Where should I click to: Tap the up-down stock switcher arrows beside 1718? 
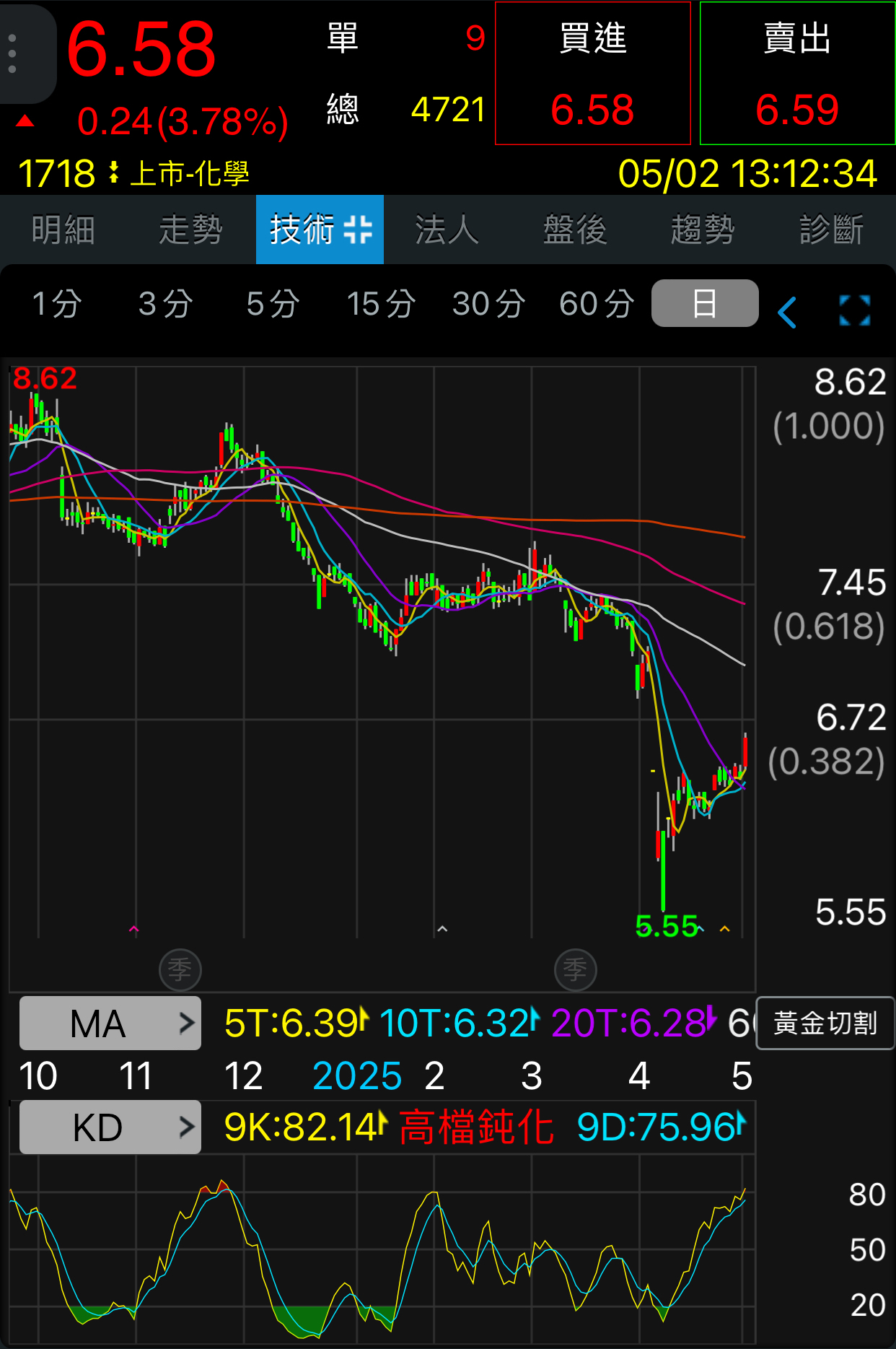tap(113, 173)
